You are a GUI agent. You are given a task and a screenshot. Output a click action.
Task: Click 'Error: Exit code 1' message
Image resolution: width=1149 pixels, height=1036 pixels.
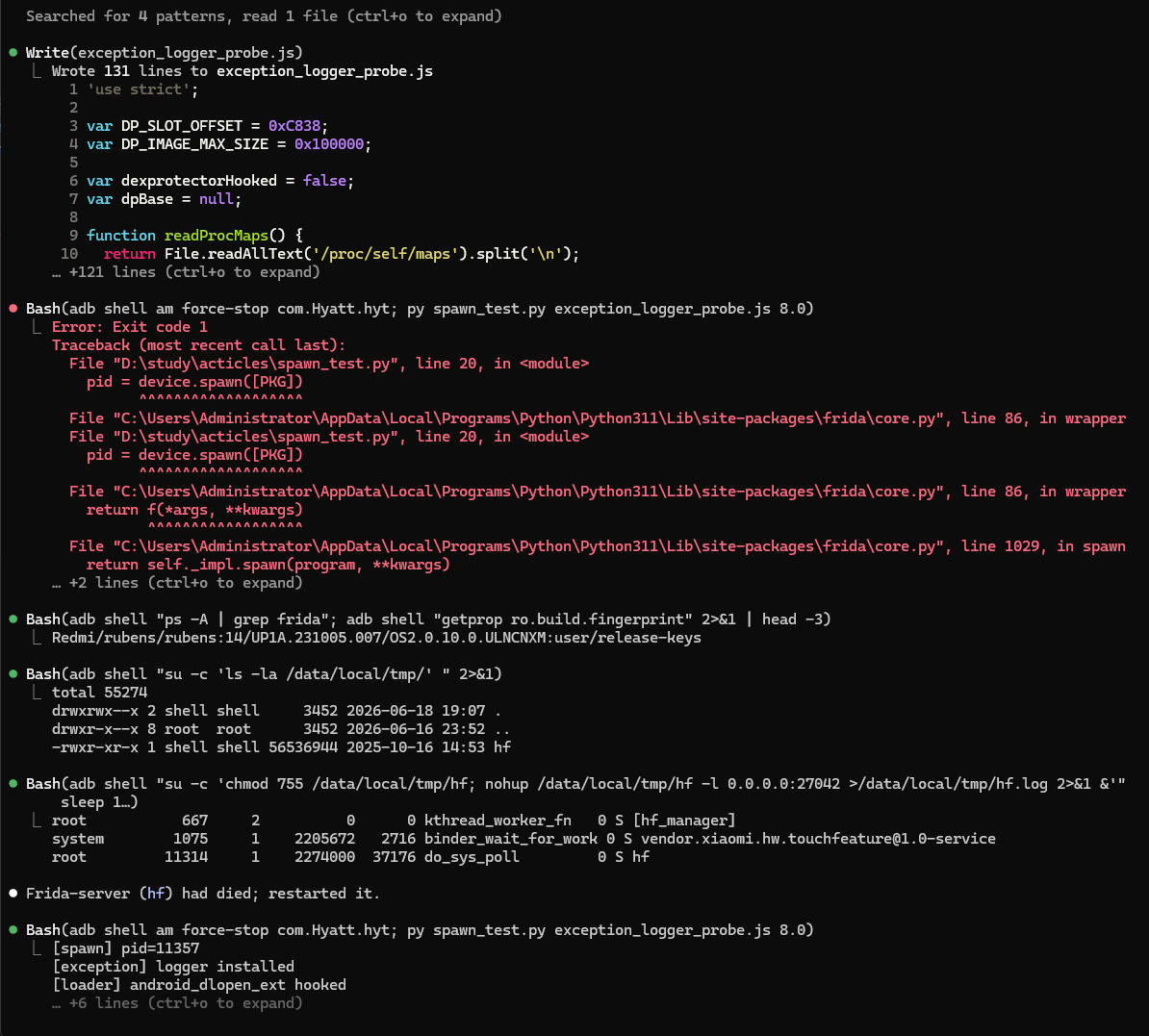coord(129,327)
